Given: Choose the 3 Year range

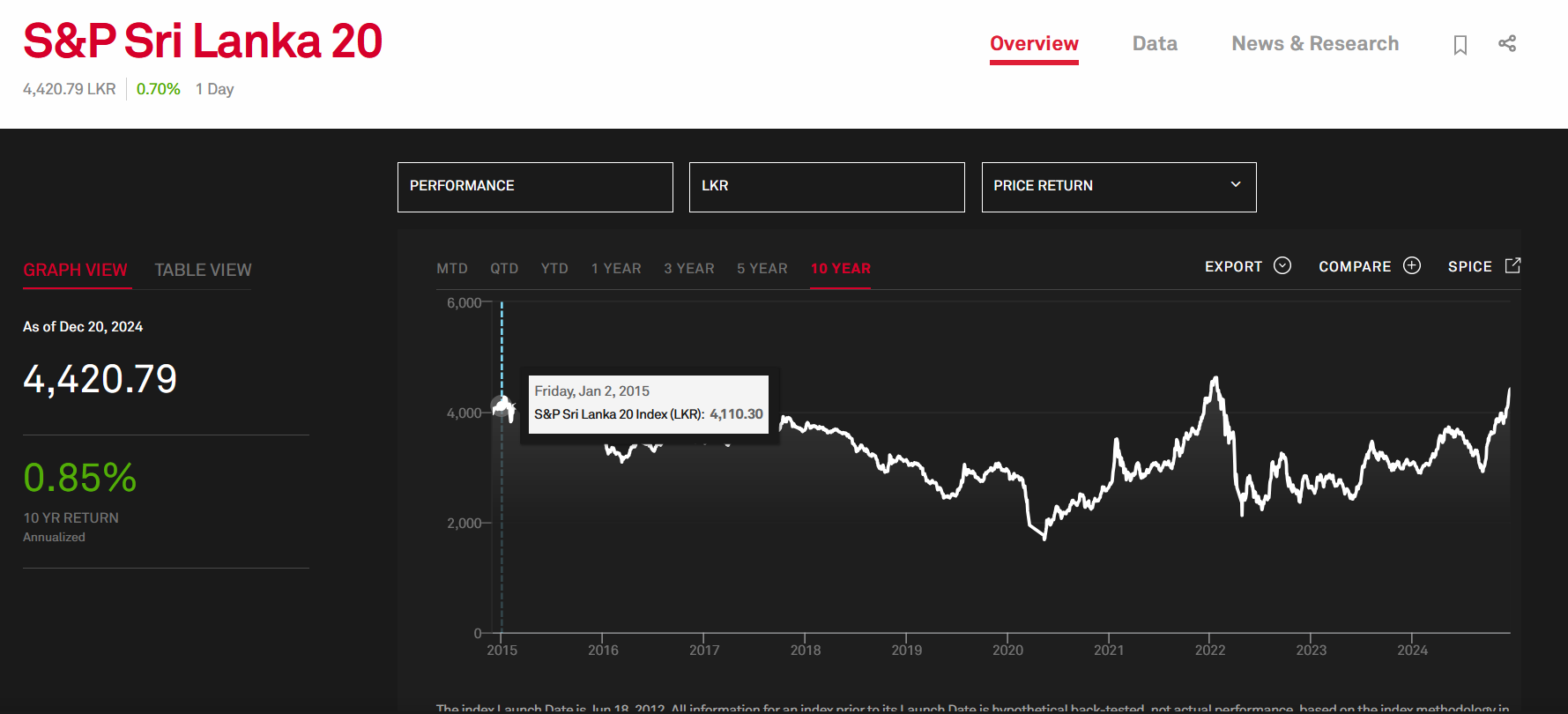Looking at the screenshot, I should (689, 268).
